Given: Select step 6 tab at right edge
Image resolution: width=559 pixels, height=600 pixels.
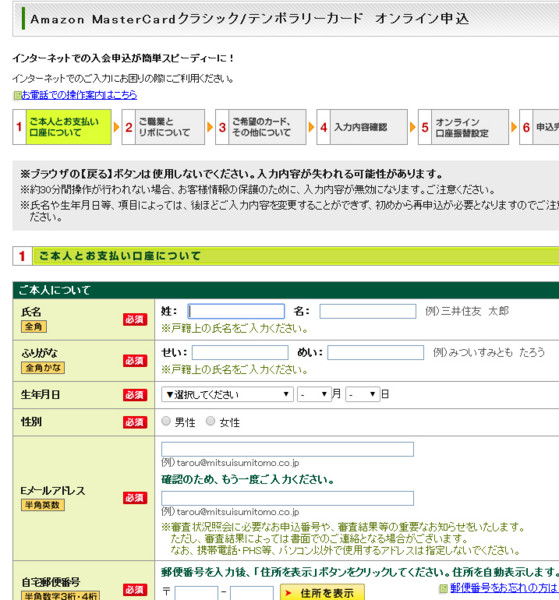Looking at the screenshot, I should [x=539, y=127].
